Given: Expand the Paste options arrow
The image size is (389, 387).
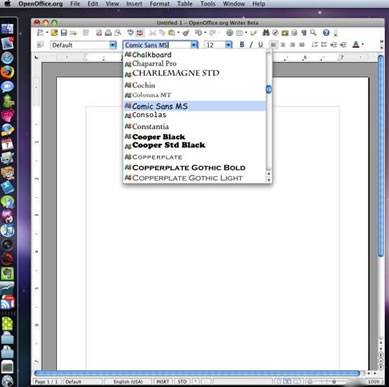Looking at the screenshot, I should (178, 33).
